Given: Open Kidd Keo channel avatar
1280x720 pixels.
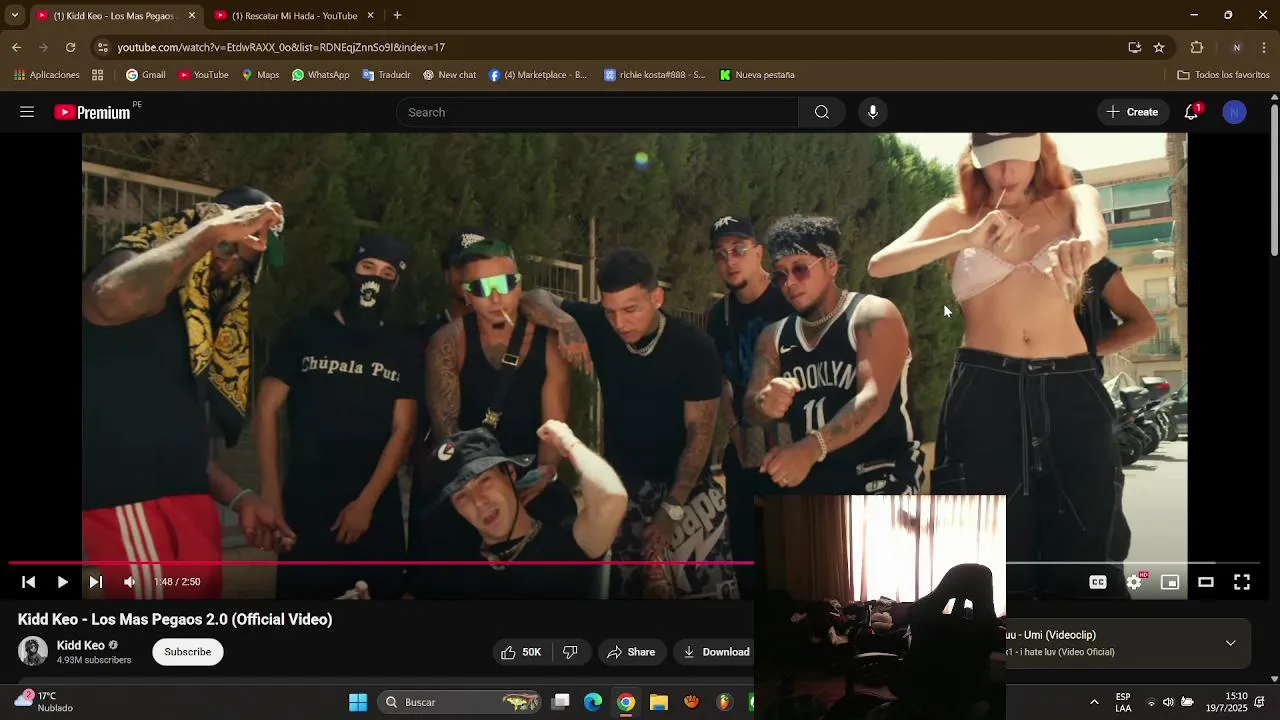Looking at the screenshot, I should 33,651.
